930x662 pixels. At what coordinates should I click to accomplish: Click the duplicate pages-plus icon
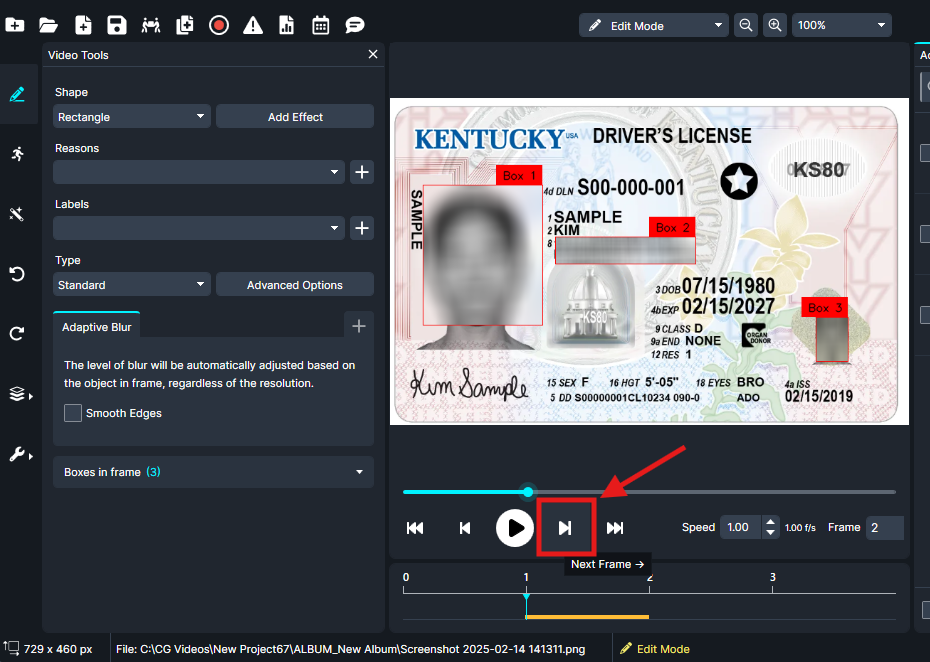185,25
